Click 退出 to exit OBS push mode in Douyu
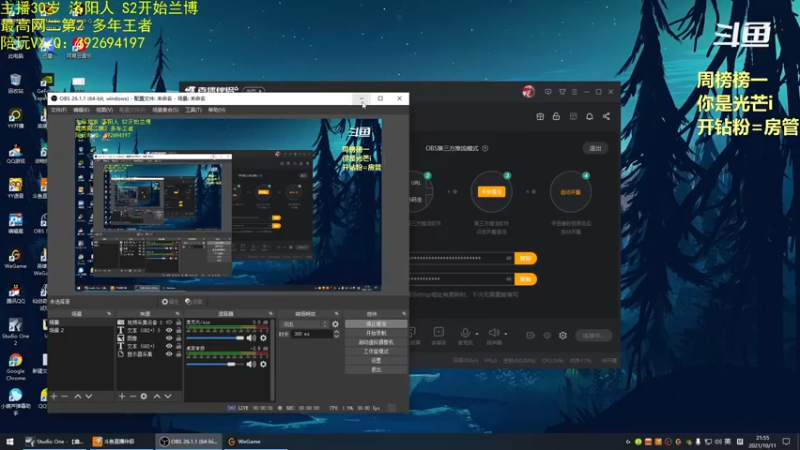The image size is (800, 450). (595, 148)
